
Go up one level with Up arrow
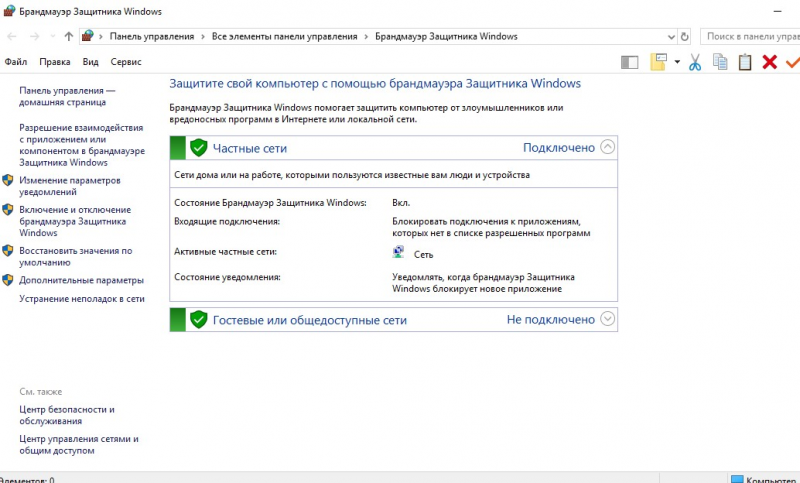(69, 36)
